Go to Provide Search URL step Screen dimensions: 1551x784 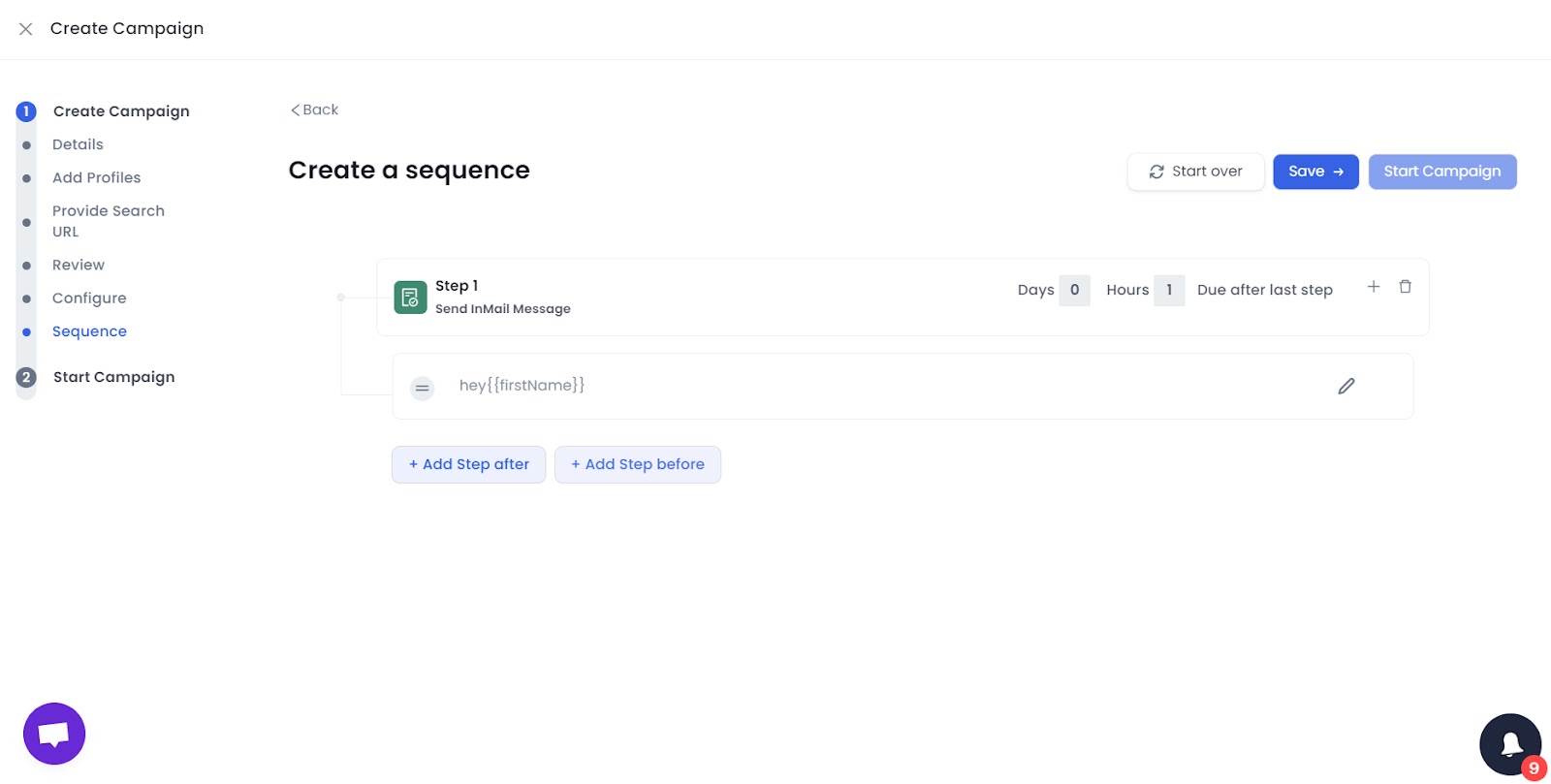[x=108, y=221]
